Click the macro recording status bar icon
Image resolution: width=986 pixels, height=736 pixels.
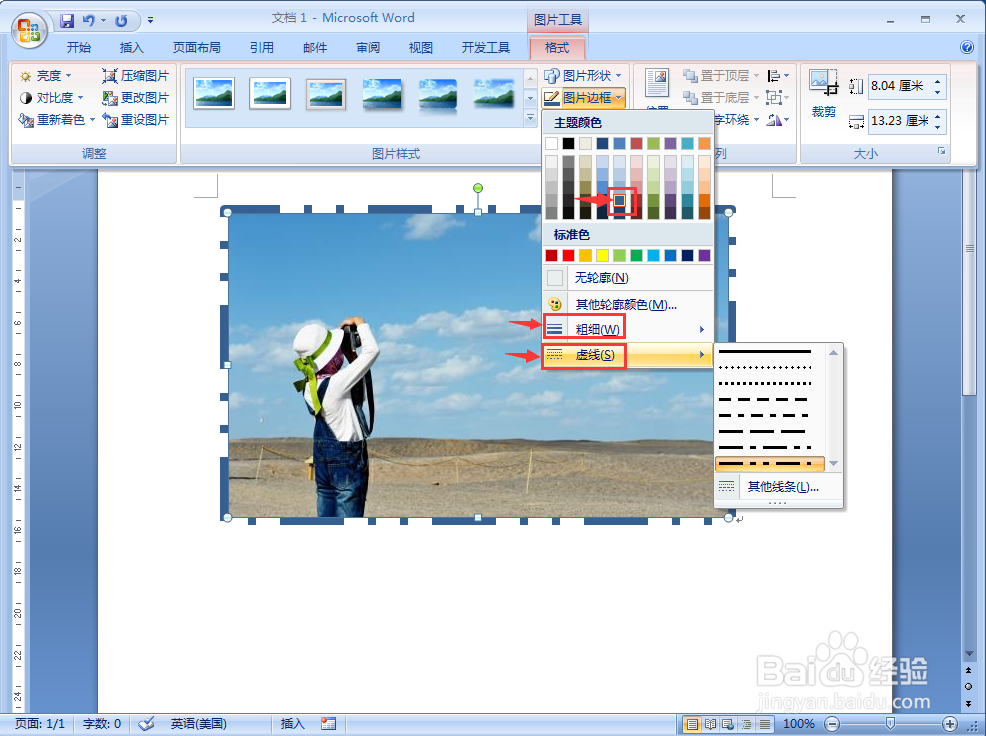(x=328, y=724)
